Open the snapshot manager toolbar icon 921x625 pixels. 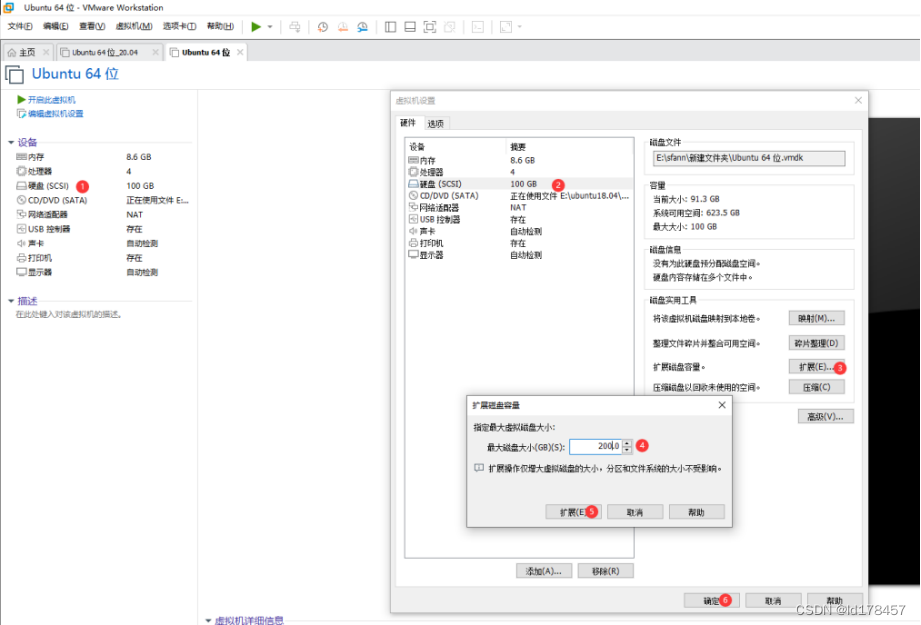click(362, 26)
